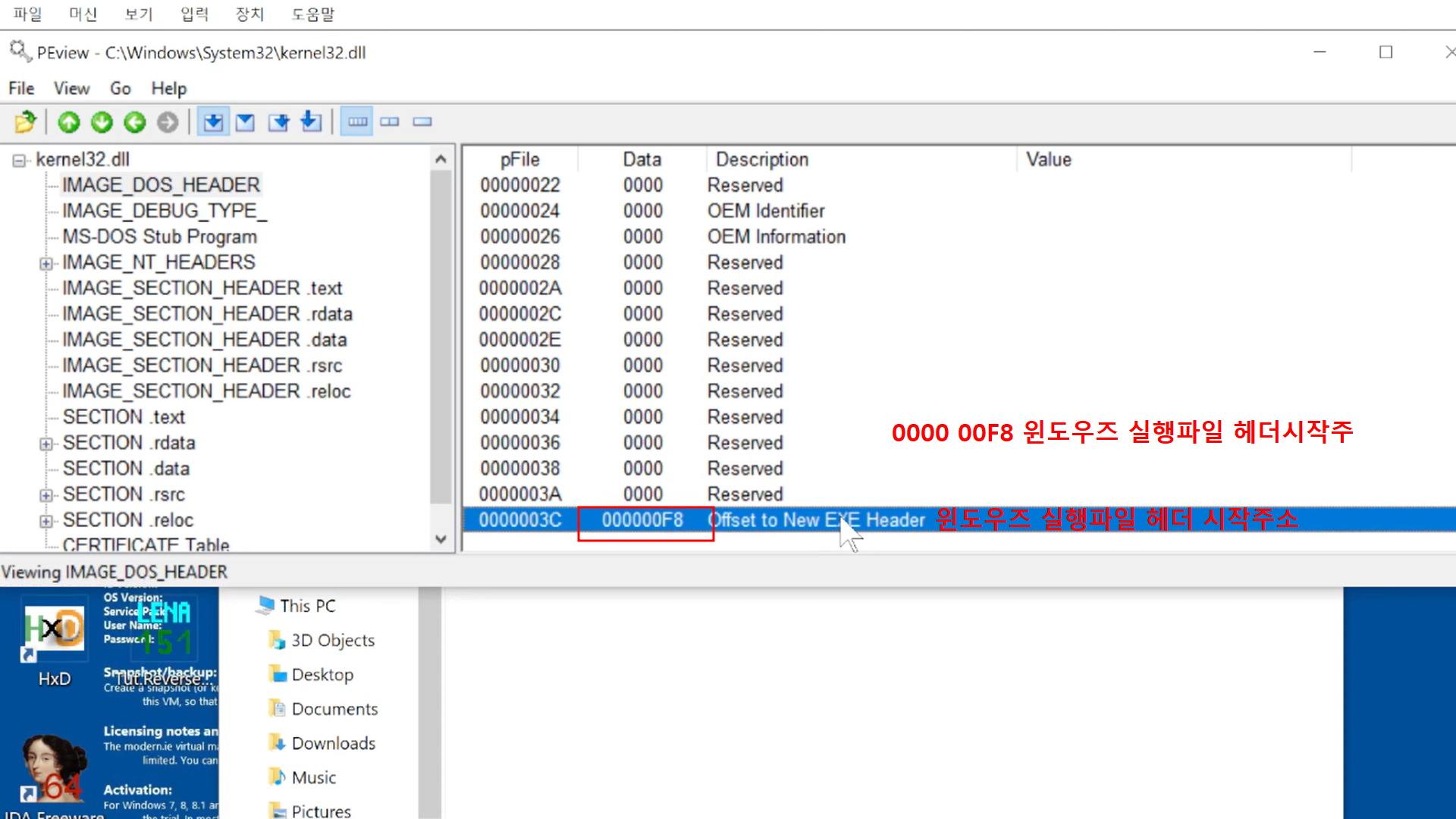The image size is (1456, 819).
Task: Click the Desktop folder icon in explorer
Action: pos(277,674)
